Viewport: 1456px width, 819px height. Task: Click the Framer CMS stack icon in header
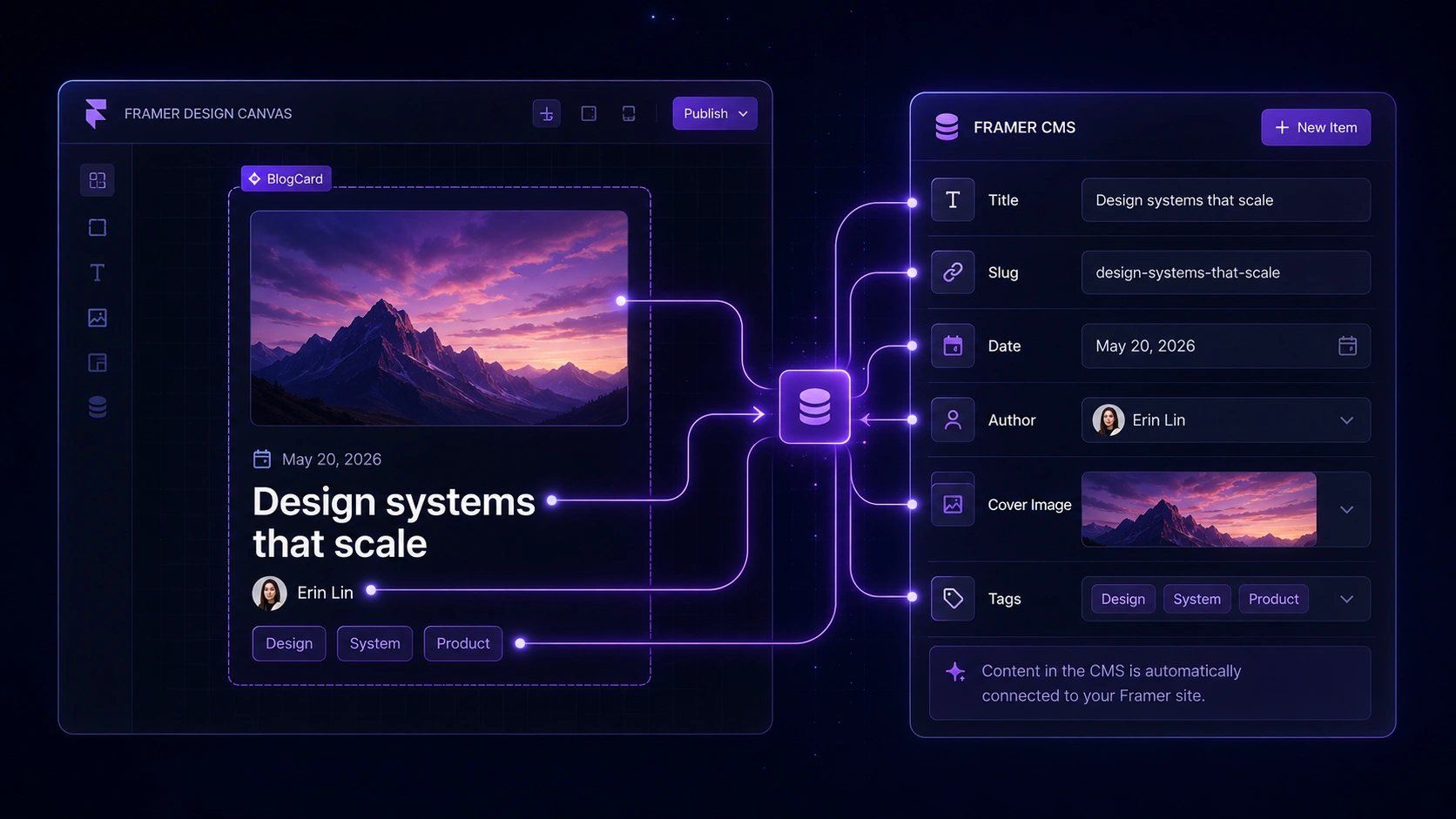(947, 127)
